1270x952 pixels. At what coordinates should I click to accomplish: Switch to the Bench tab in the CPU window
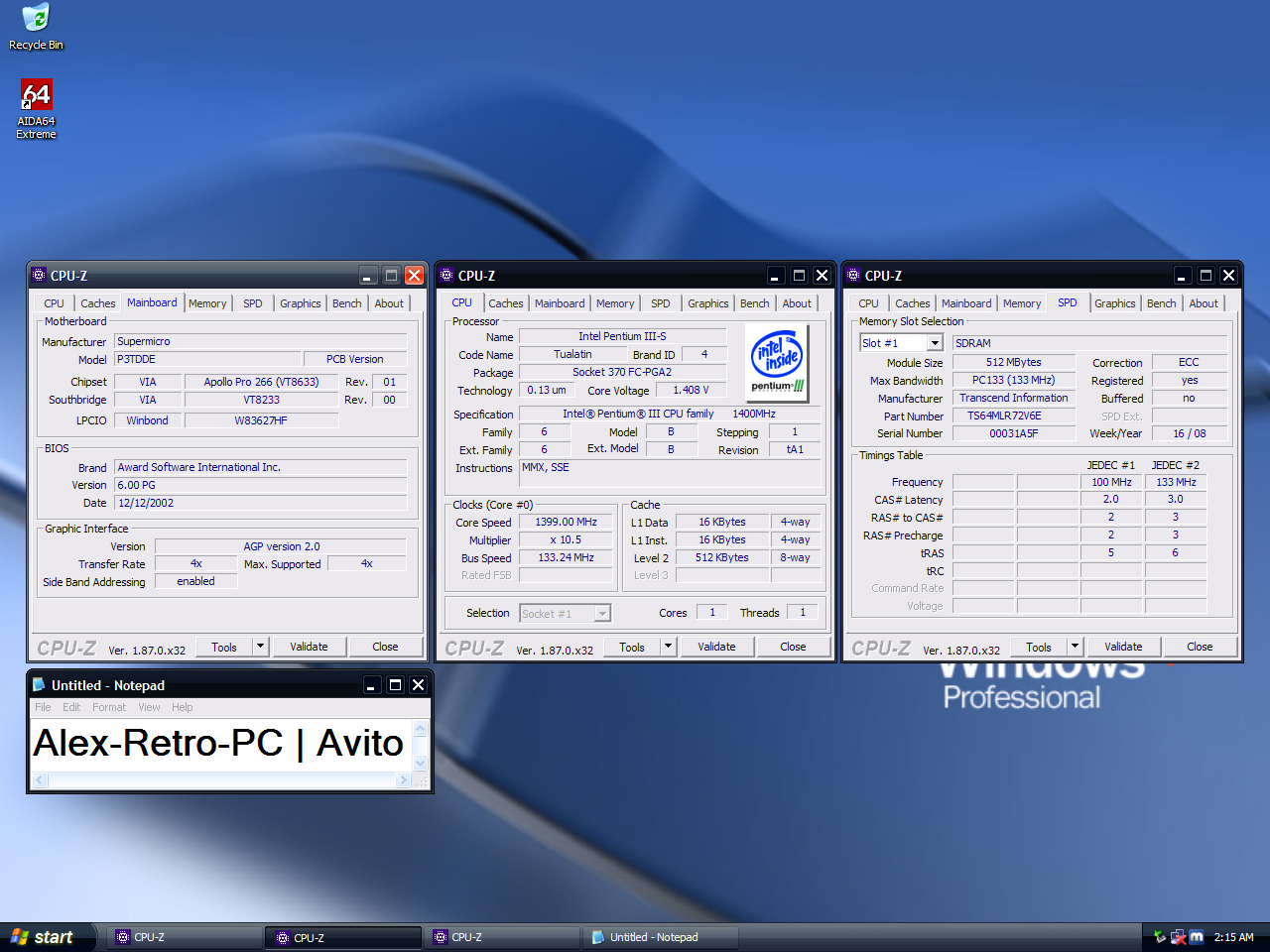754,303
